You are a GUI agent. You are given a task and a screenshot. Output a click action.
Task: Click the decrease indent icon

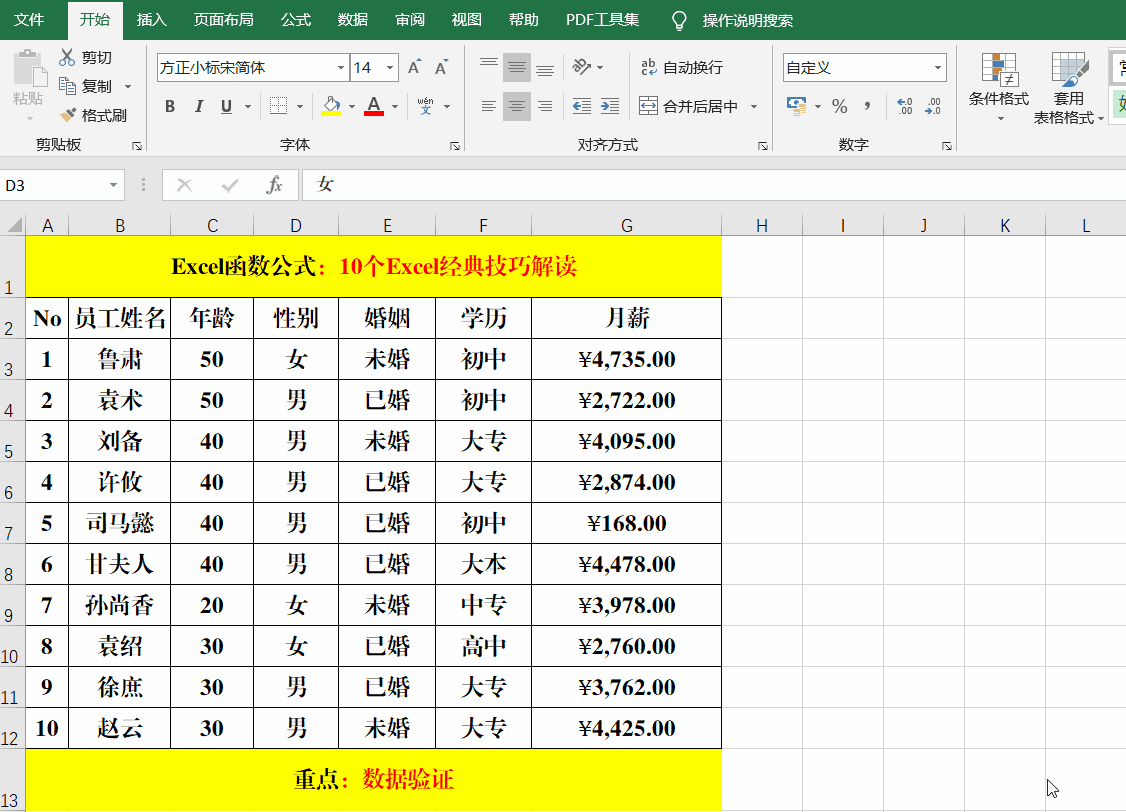tap(582, 106)
